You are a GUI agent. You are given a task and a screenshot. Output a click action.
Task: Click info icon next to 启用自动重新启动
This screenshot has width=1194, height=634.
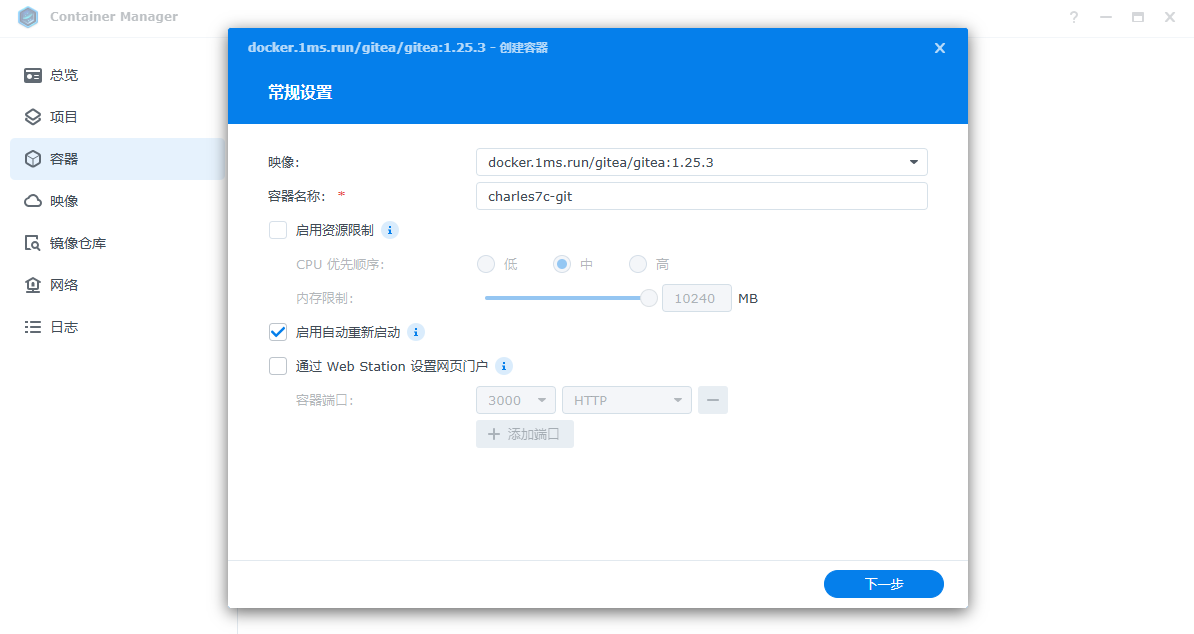[416, 332]
